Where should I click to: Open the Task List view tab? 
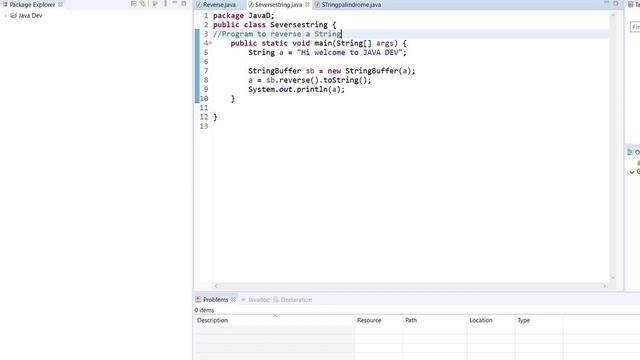tap(634, 4)
